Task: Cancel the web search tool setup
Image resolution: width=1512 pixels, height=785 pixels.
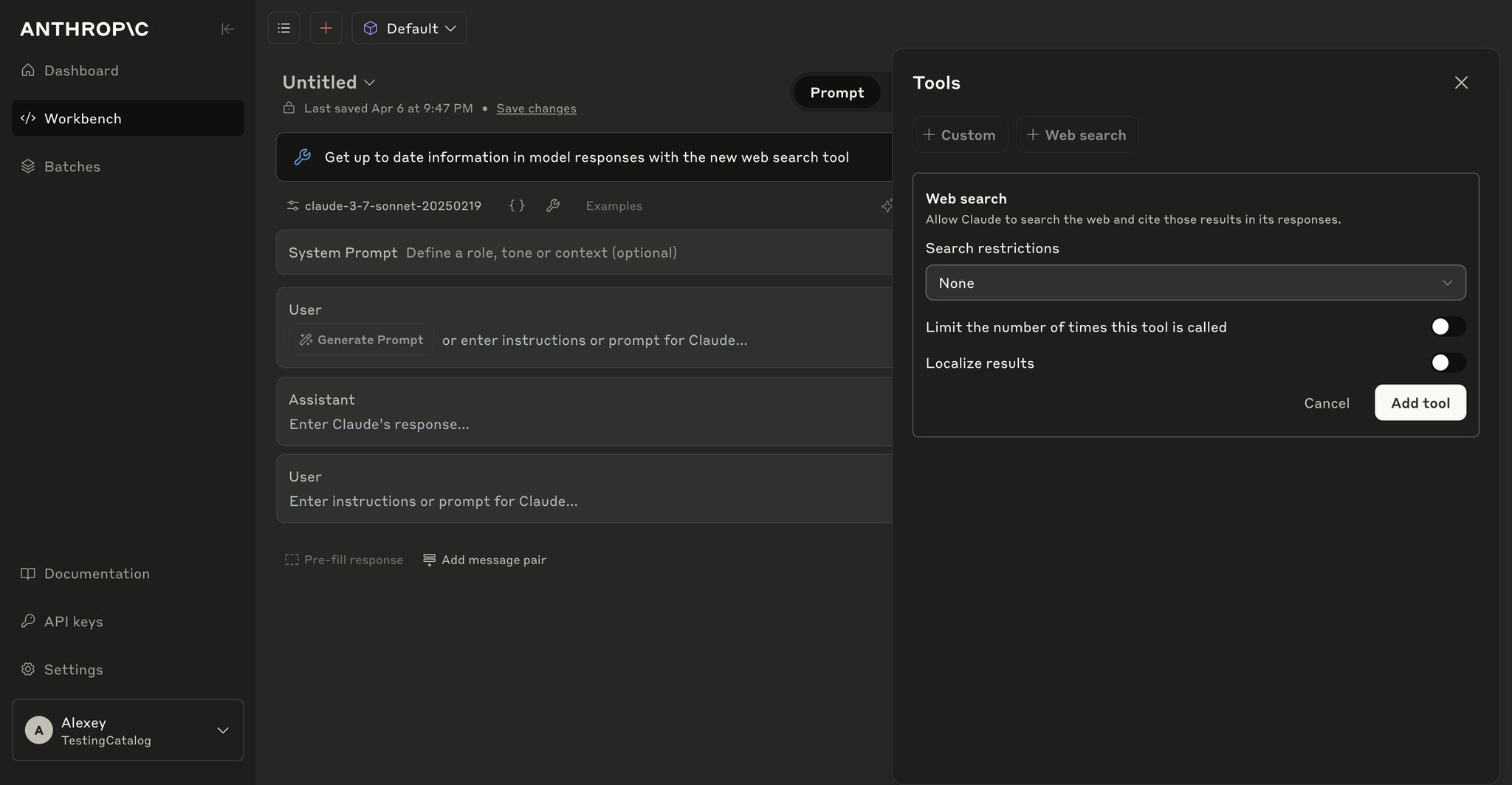Action: 1326,403
